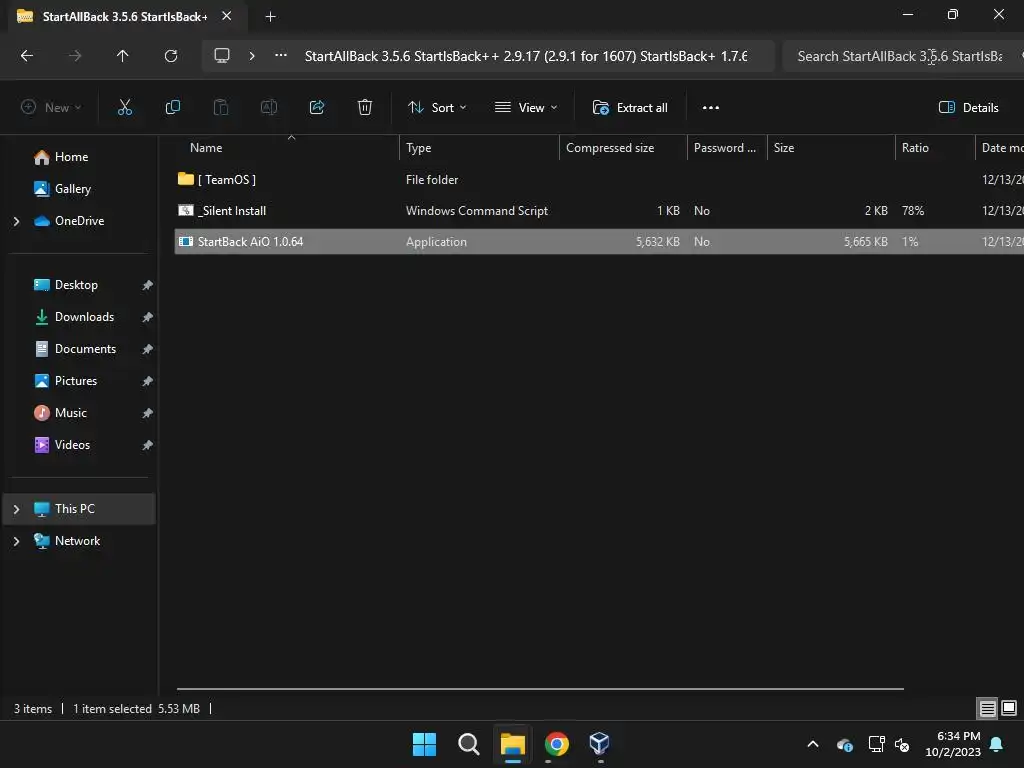Image resolution: width=1024 pixels, height=768 pixels.
Task: Go back to the previous folder
Action: click(27, 56)
